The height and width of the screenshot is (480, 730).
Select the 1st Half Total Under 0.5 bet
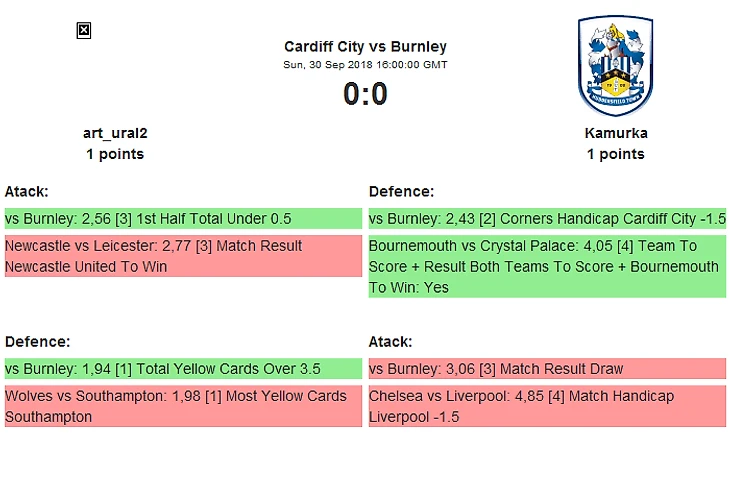click(183, 219)
